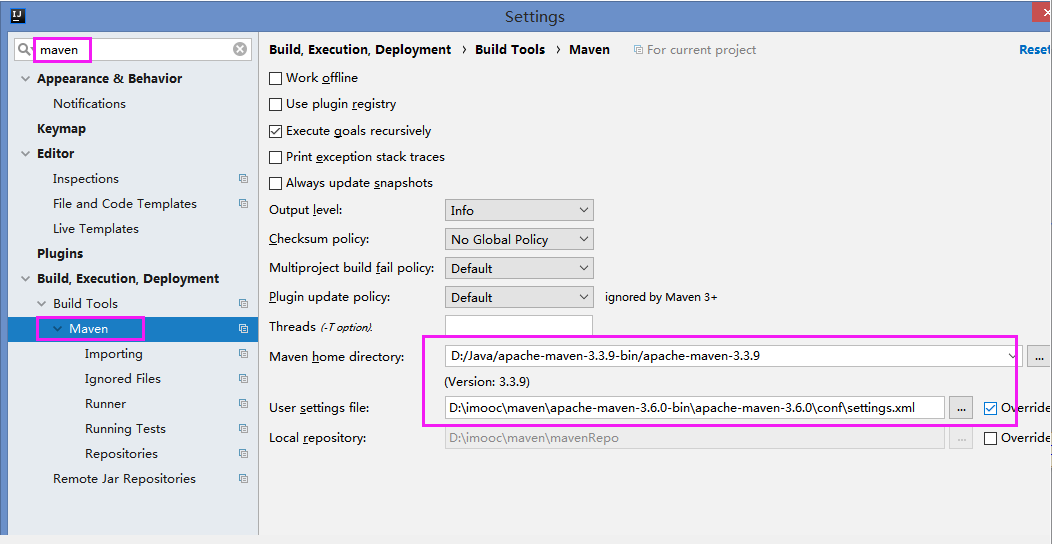Select Running Tests under Maven
The width and height of the screenshot is (1052, 544).
point(125,429)
